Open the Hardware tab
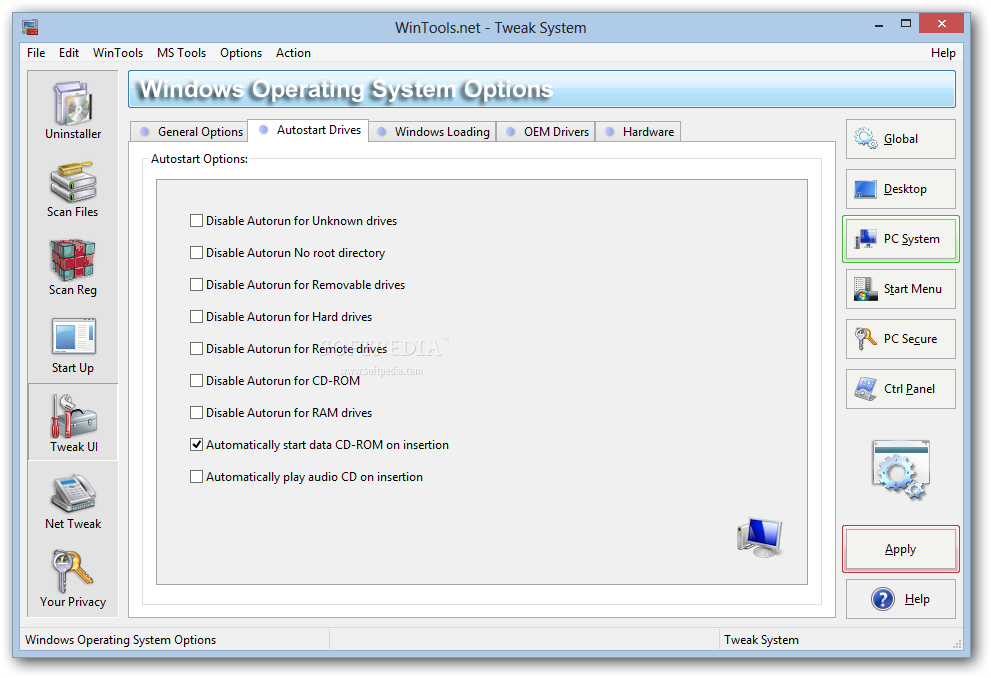The image size is (991, 678). pyautogui.click(x=638, y=131)
